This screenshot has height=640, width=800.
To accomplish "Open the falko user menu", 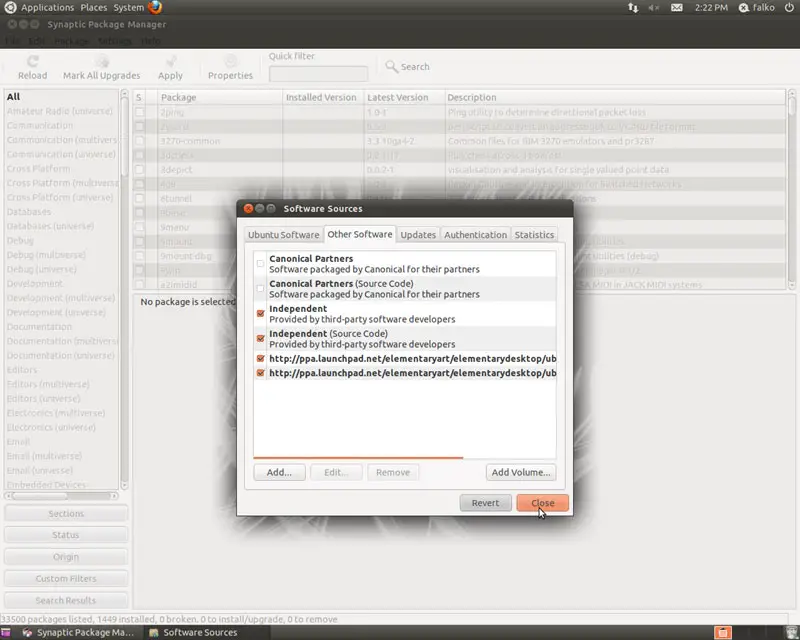I will 757,8.
